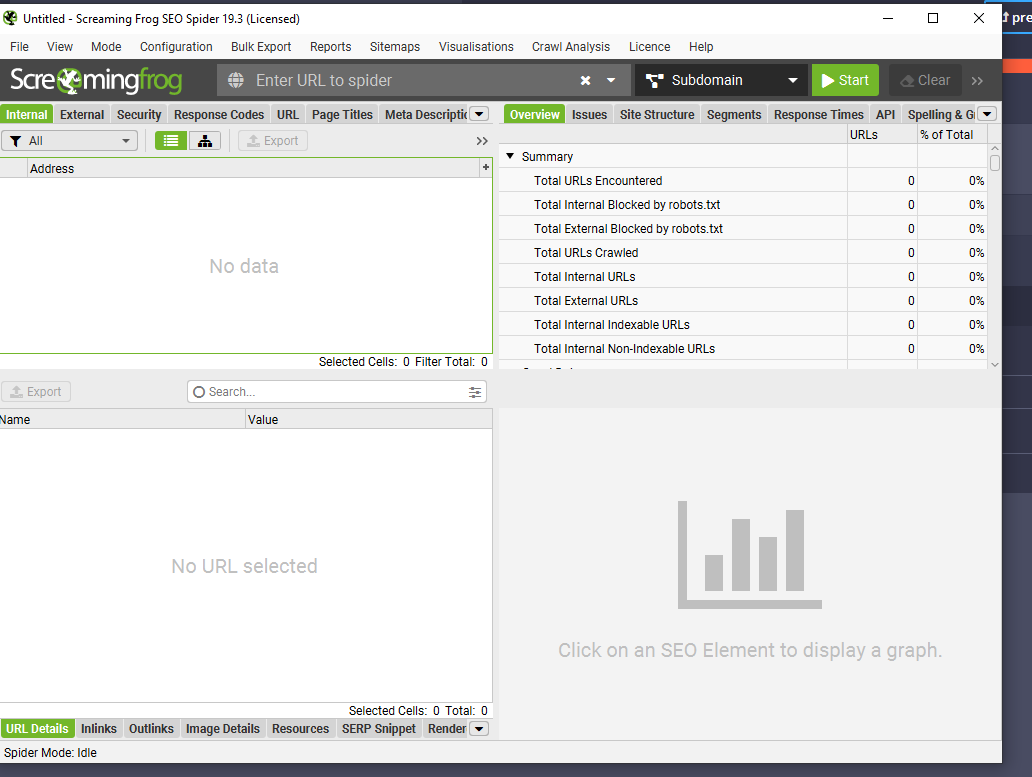Open the Site Structure tab
This screenshot has height=777, width=1032.
point(657,114)
